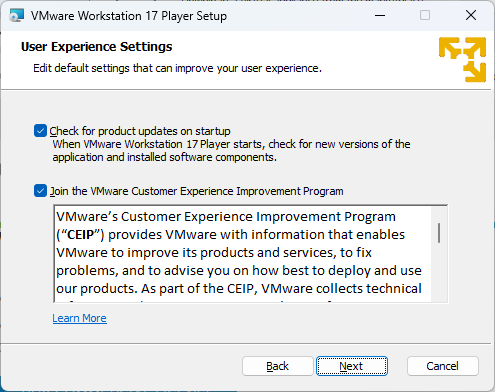Click the VMware Workstation 17 Player Setup title text

pyautogui.click(x=129, y=16)
